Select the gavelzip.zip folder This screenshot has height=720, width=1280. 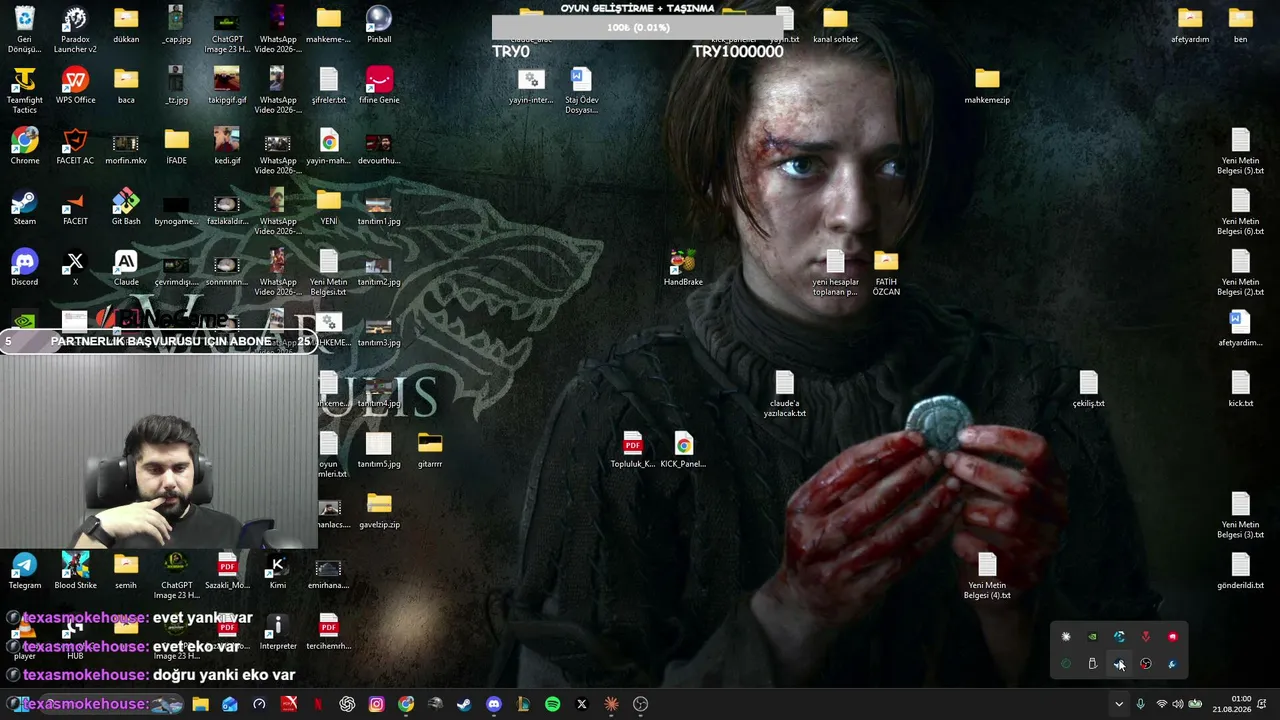tap(379, 511)
